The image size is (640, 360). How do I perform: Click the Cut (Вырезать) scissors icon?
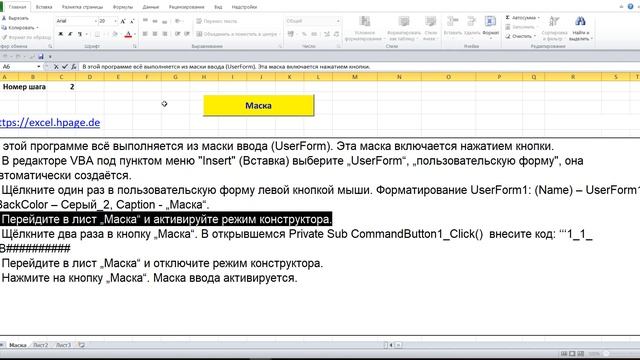tap(4, 18)
